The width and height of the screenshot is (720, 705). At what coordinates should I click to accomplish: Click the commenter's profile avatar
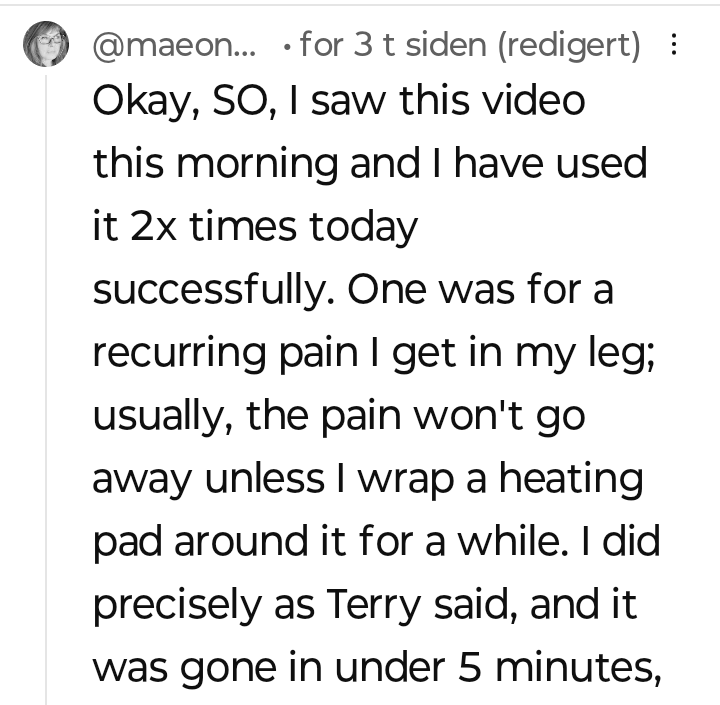[x=46, y=45]
